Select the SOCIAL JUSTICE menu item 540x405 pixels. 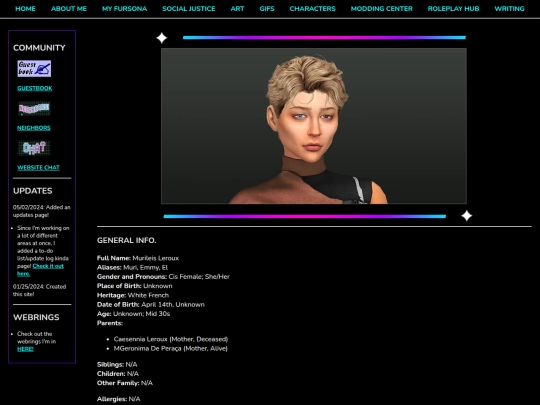(x=189, y=9)
